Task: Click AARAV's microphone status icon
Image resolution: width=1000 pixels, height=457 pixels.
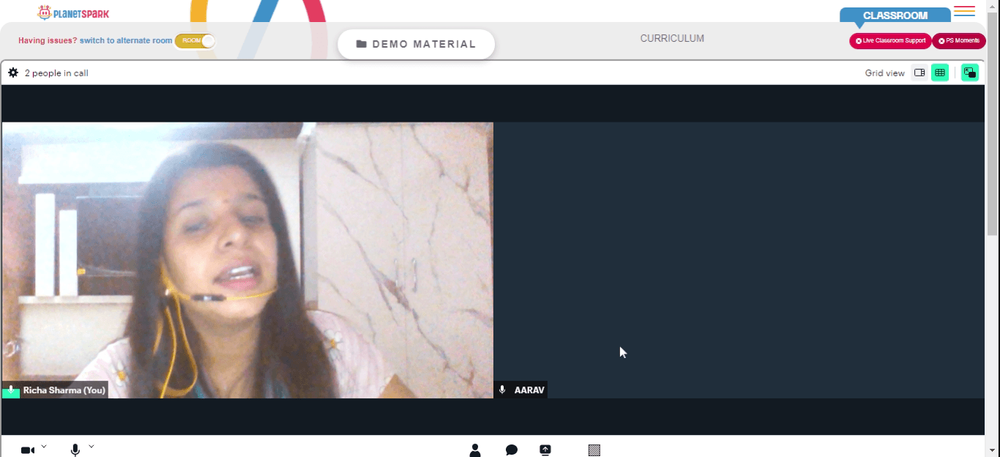Action: (503, 389)
